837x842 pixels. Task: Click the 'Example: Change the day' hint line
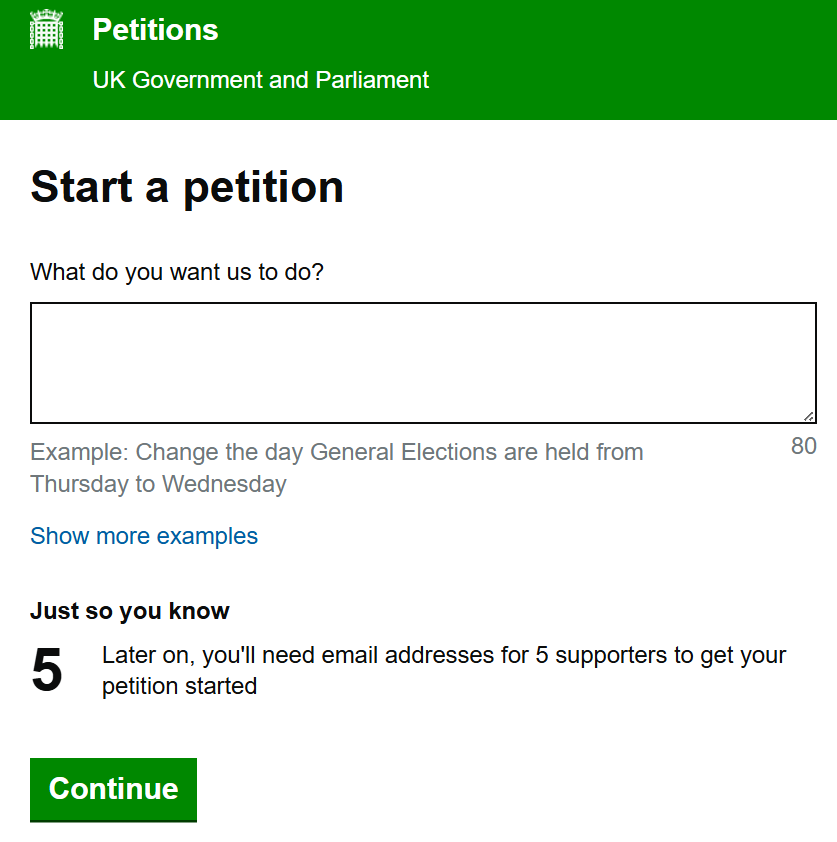click(x=337, y=452)
